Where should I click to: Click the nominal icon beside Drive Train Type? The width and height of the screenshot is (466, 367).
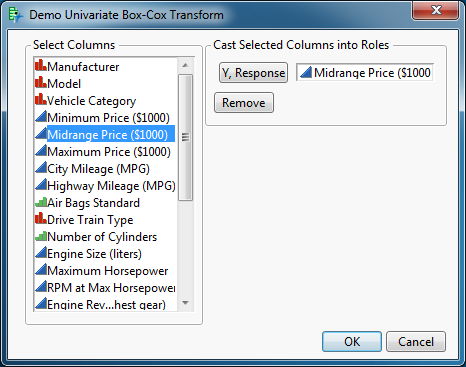pos(41,218)
